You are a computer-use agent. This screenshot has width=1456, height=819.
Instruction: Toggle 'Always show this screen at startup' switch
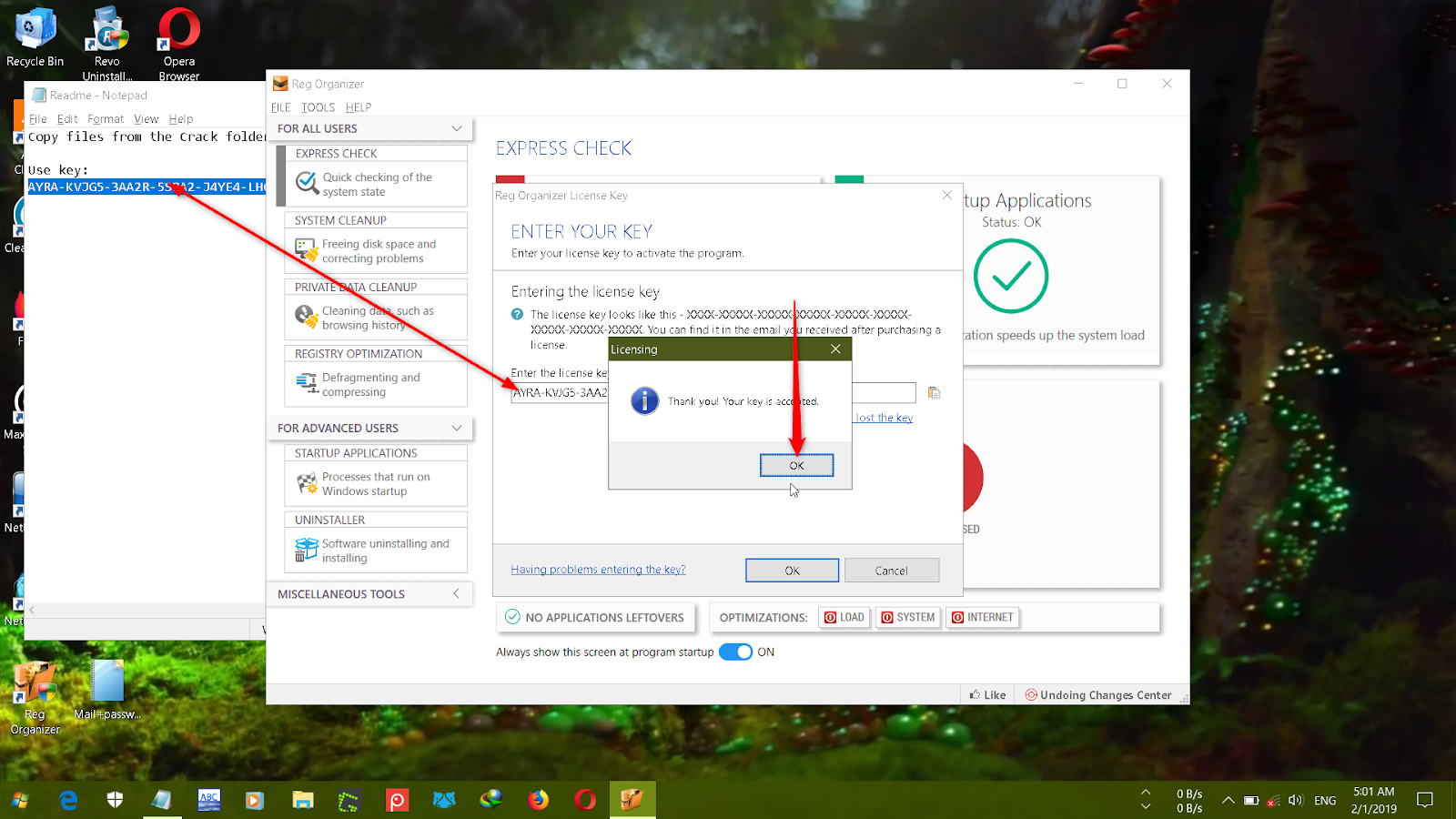coord(735,652)
